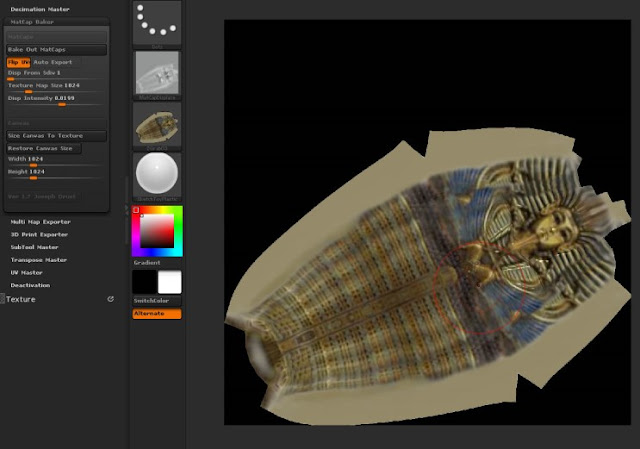This screenshot has height=449, width=640.
Task: Click Size Canvas To Texture
Action: pyautogui.click(x=56, y=136)
